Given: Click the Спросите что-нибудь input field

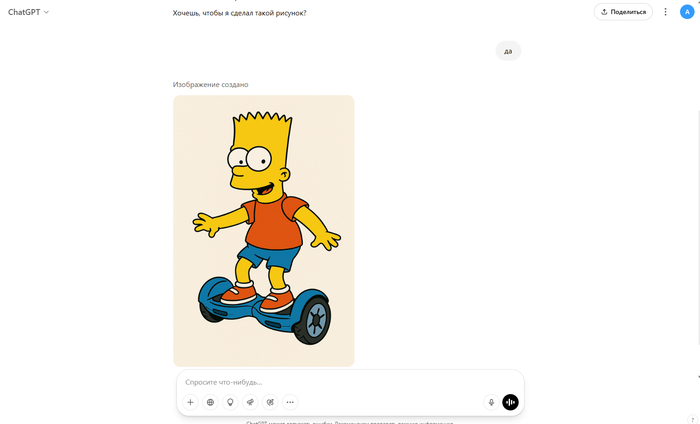Looking at the screenshot, I should click(340, 382).
